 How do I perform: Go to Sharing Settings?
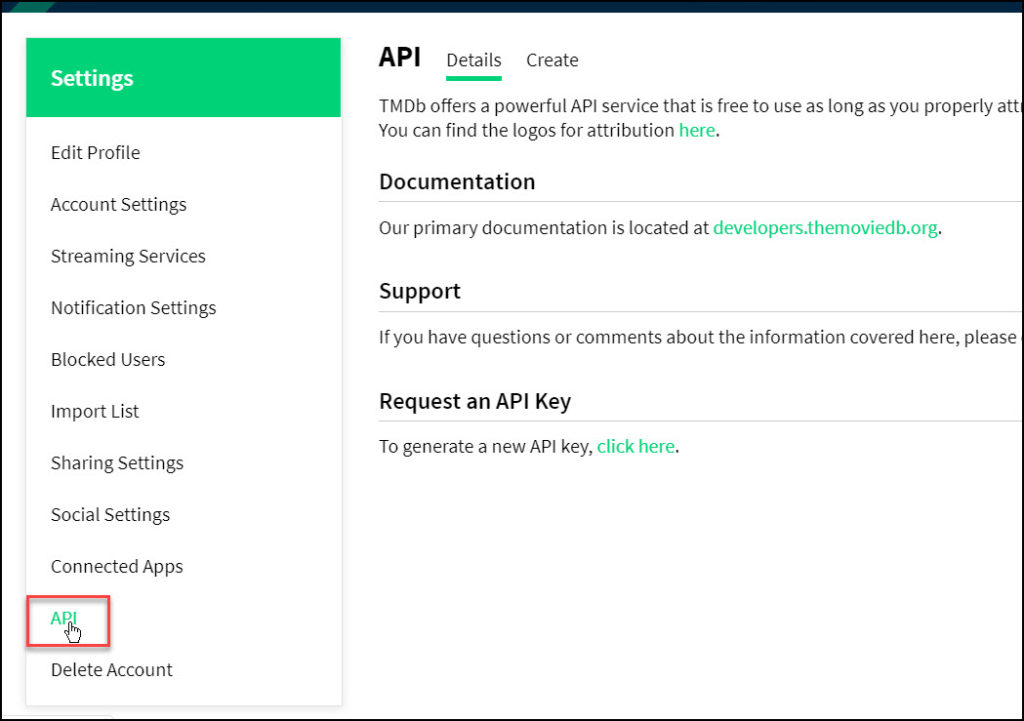pos(117,463)
